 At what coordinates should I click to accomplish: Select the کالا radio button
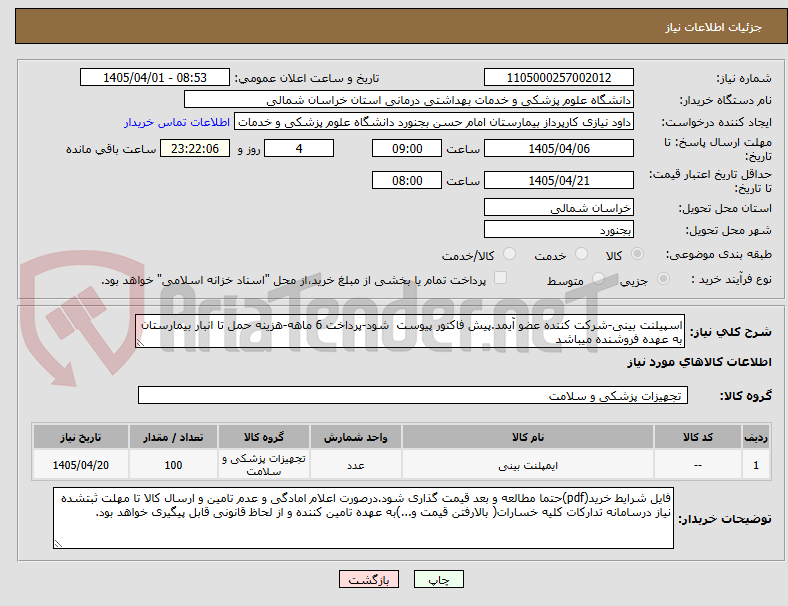[x=637, y=254]
